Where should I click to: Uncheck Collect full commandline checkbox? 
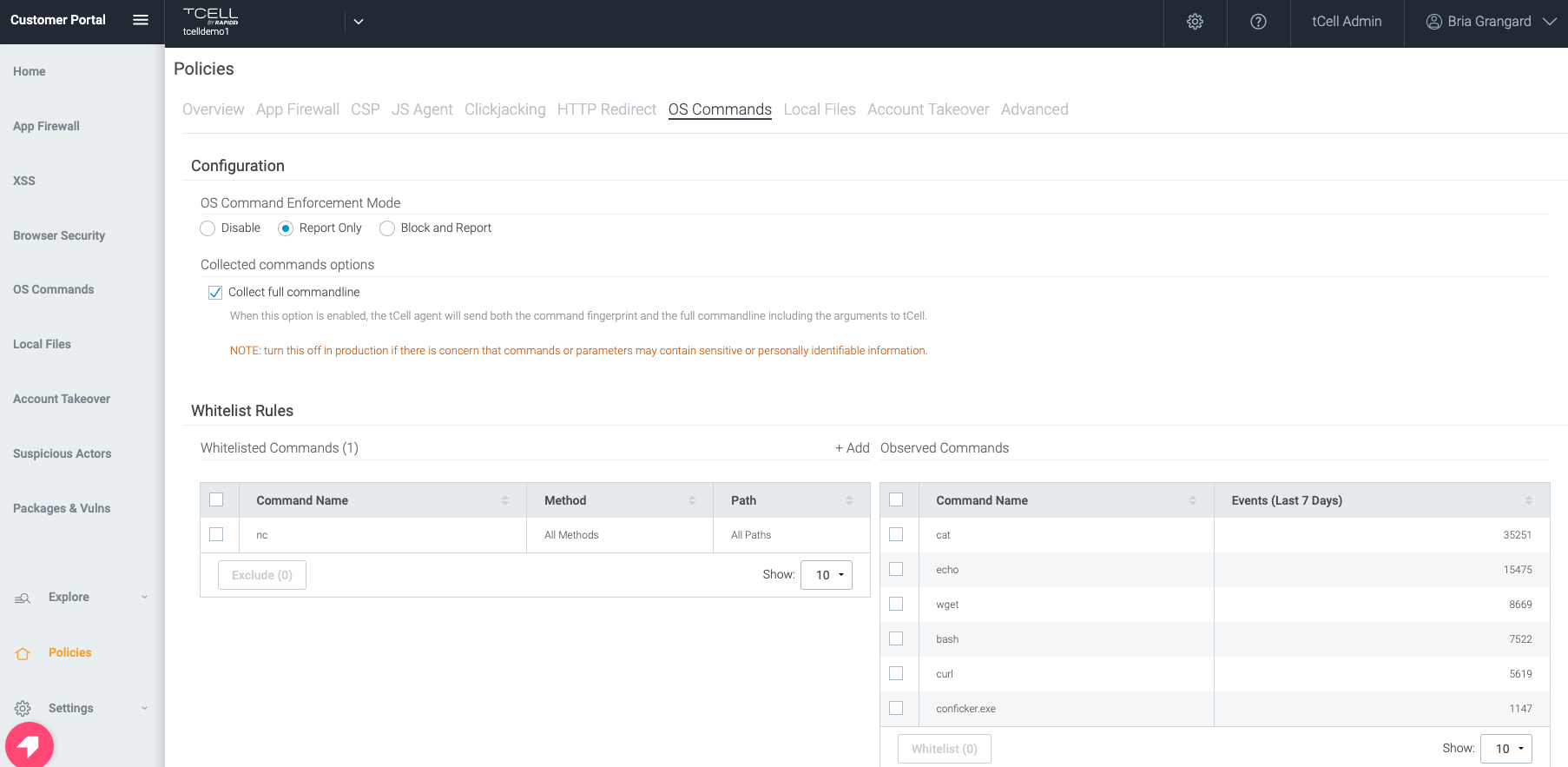click(x=215, y=293)
